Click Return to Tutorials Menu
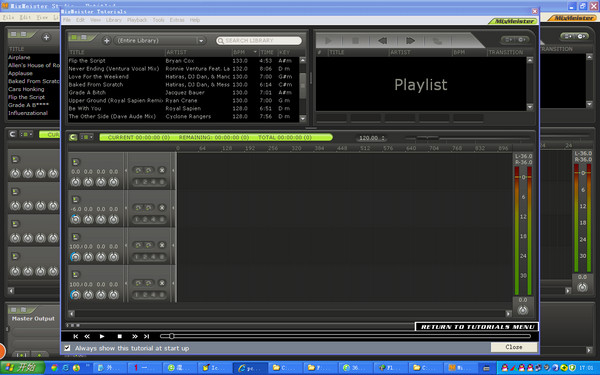 click(x=477, y=326)
